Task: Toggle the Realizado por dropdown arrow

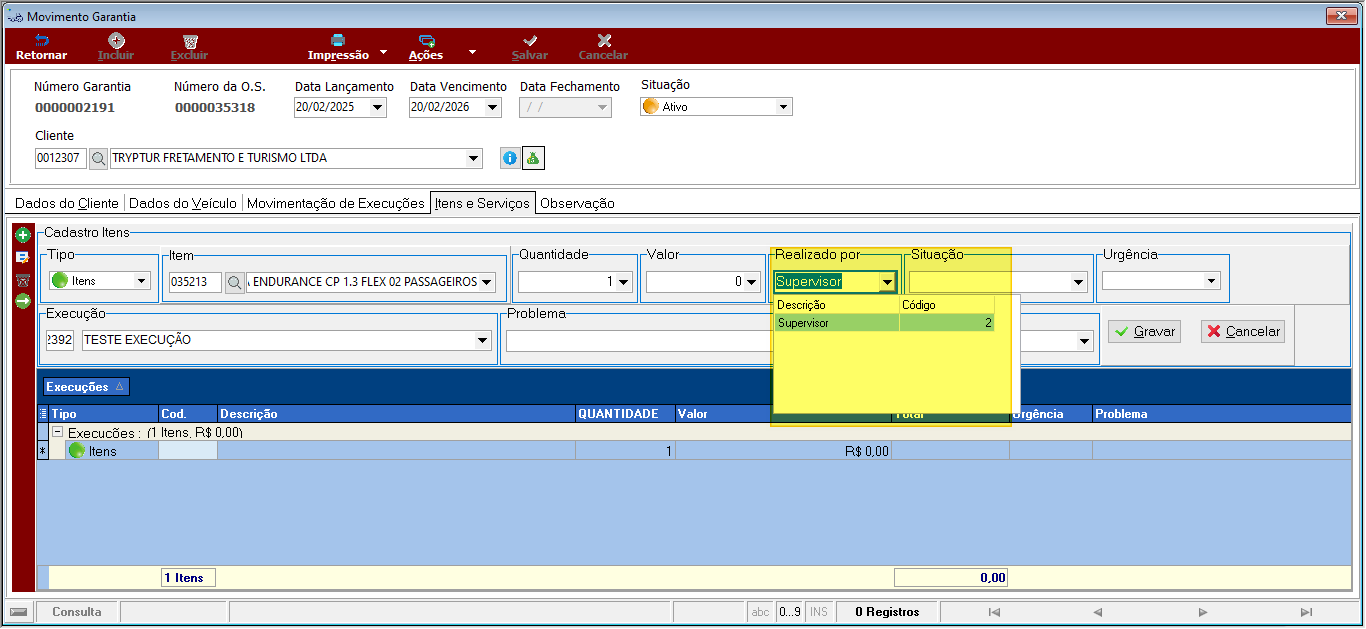Action: pyautogui.click(x=887, y=282)
